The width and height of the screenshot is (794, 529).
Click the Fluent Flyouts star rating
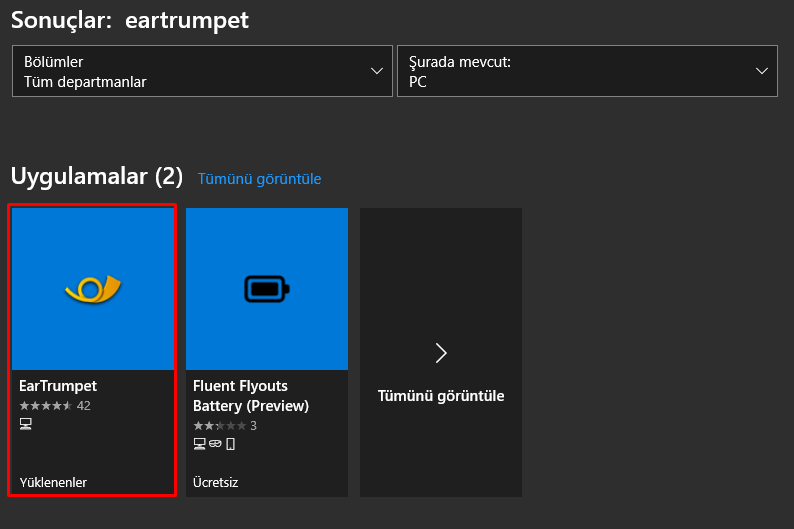219,425
